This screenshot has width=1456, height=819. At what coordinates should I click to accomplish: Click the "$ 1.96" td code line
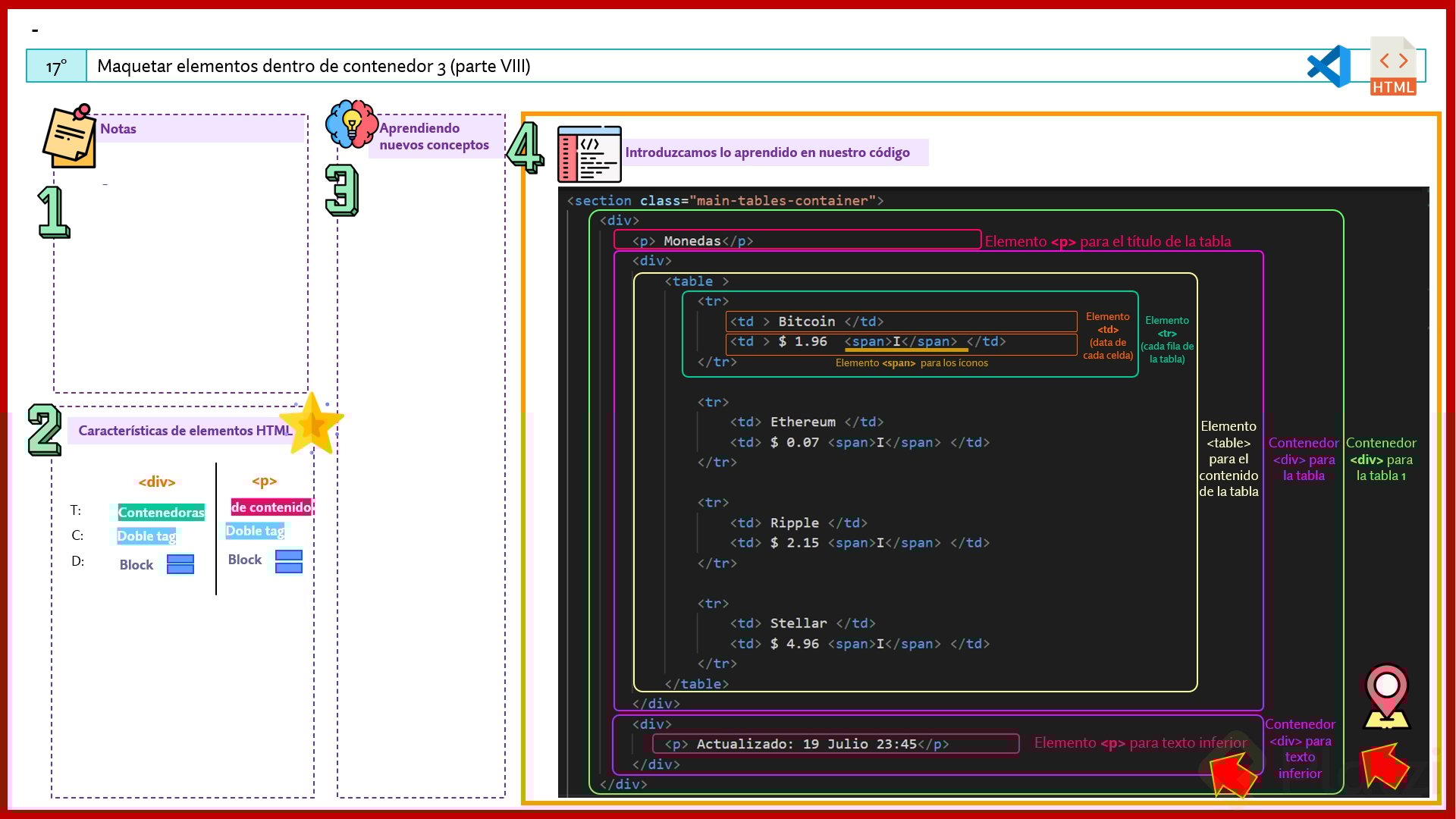click(868, 342)
